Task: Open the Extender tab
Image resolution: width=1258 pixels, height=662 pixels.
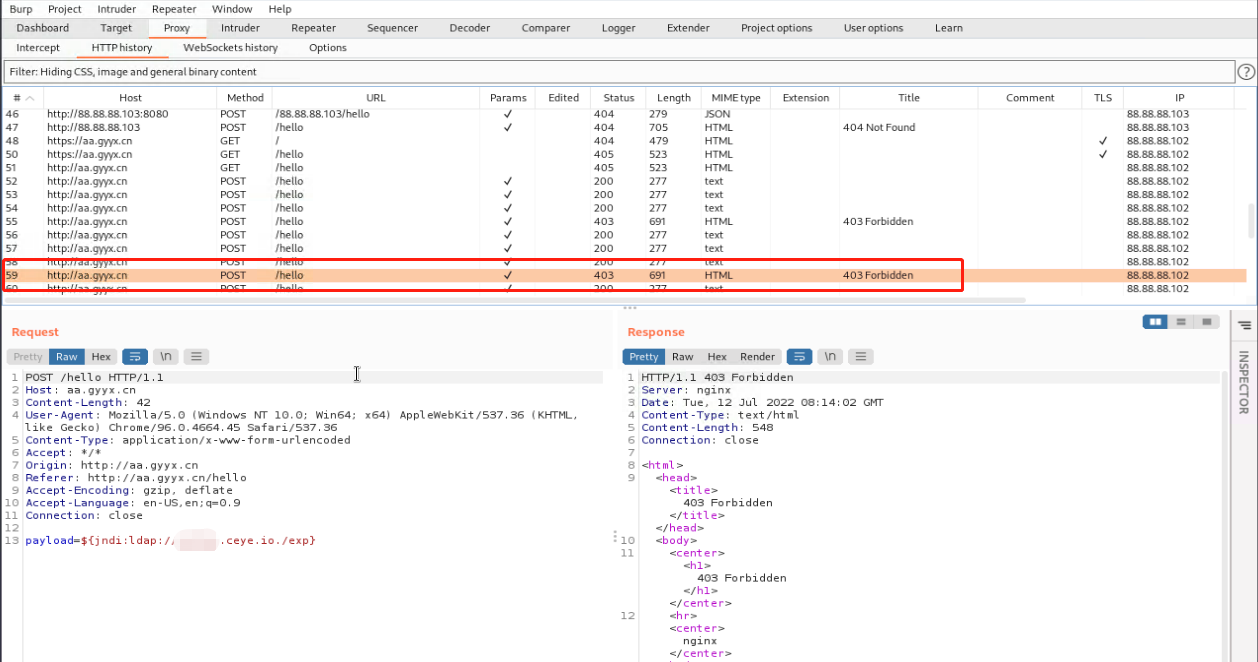Action: click(x=688, y=28)
